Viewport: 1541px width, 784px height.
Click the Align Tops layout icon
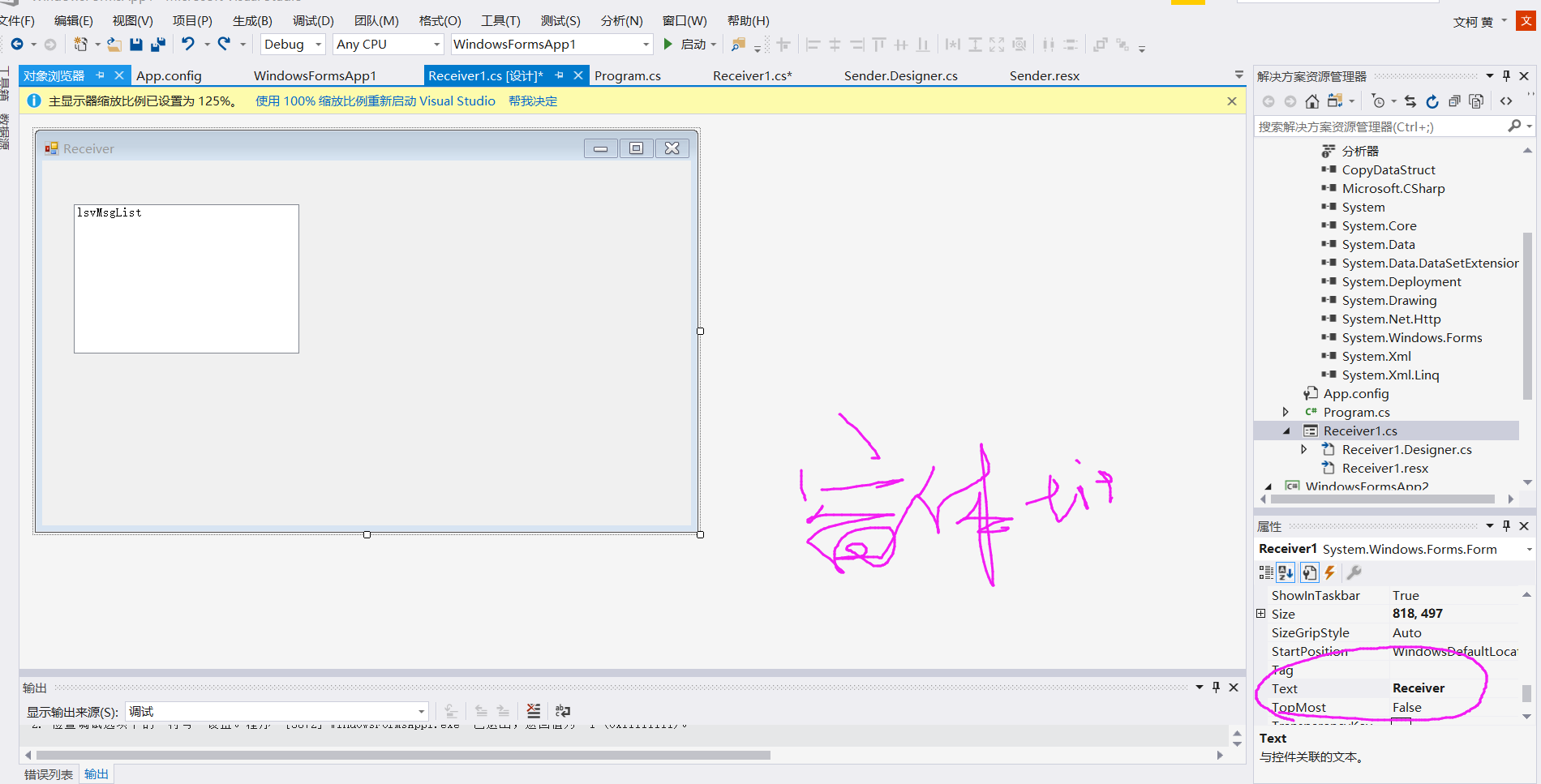(879, 45)
